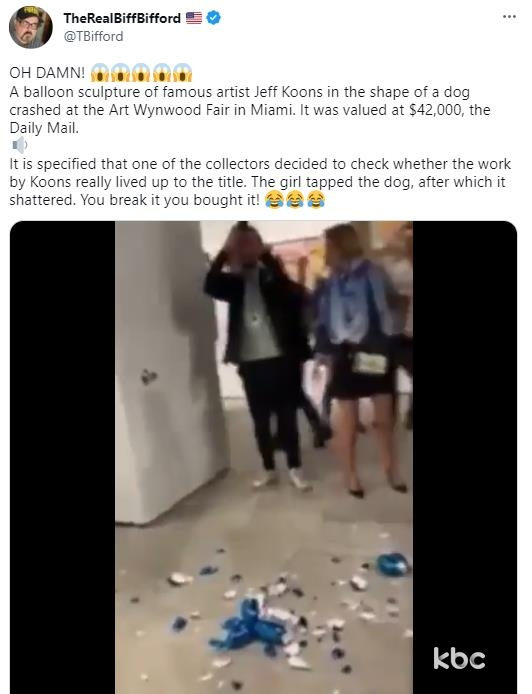Click the TheRealBiffBifford profile avatar
The height and width of the screenshot is (694, 532).
point(31,27)
